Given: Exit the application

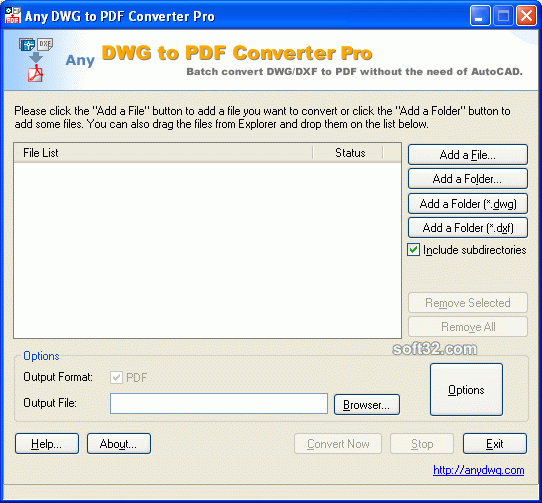Looking at the screenshot, I should click(x=495, y=444).
